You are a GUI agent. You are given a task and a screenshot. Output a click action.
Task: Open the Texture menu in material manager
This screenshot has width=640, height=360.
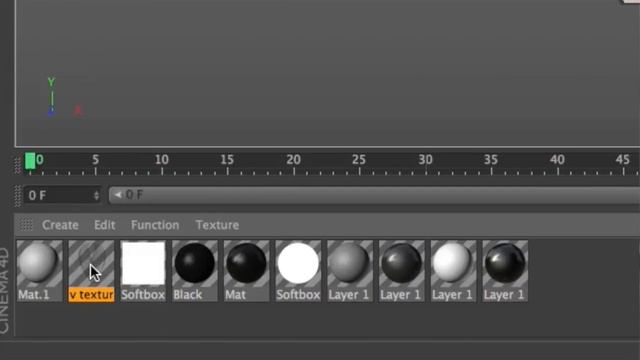click(217, 225)
